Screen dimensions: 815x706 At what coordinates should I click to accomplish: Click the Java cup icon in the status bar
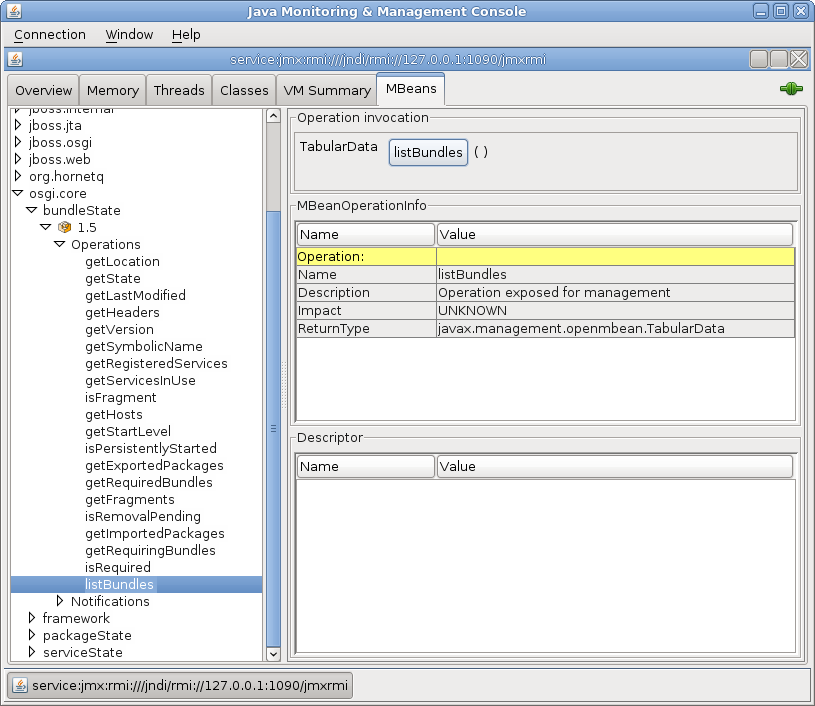tap(18, 685)
